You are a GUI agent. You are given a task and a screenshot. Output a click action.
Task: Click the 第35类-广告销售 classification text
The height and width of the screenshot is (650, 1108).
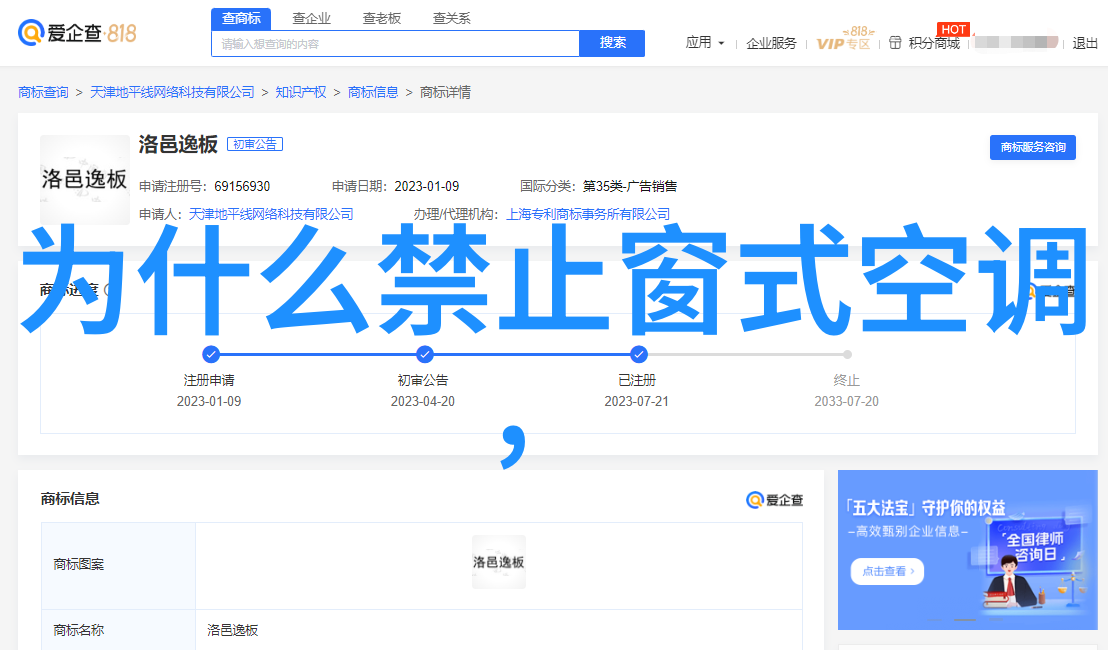[630, 187]
